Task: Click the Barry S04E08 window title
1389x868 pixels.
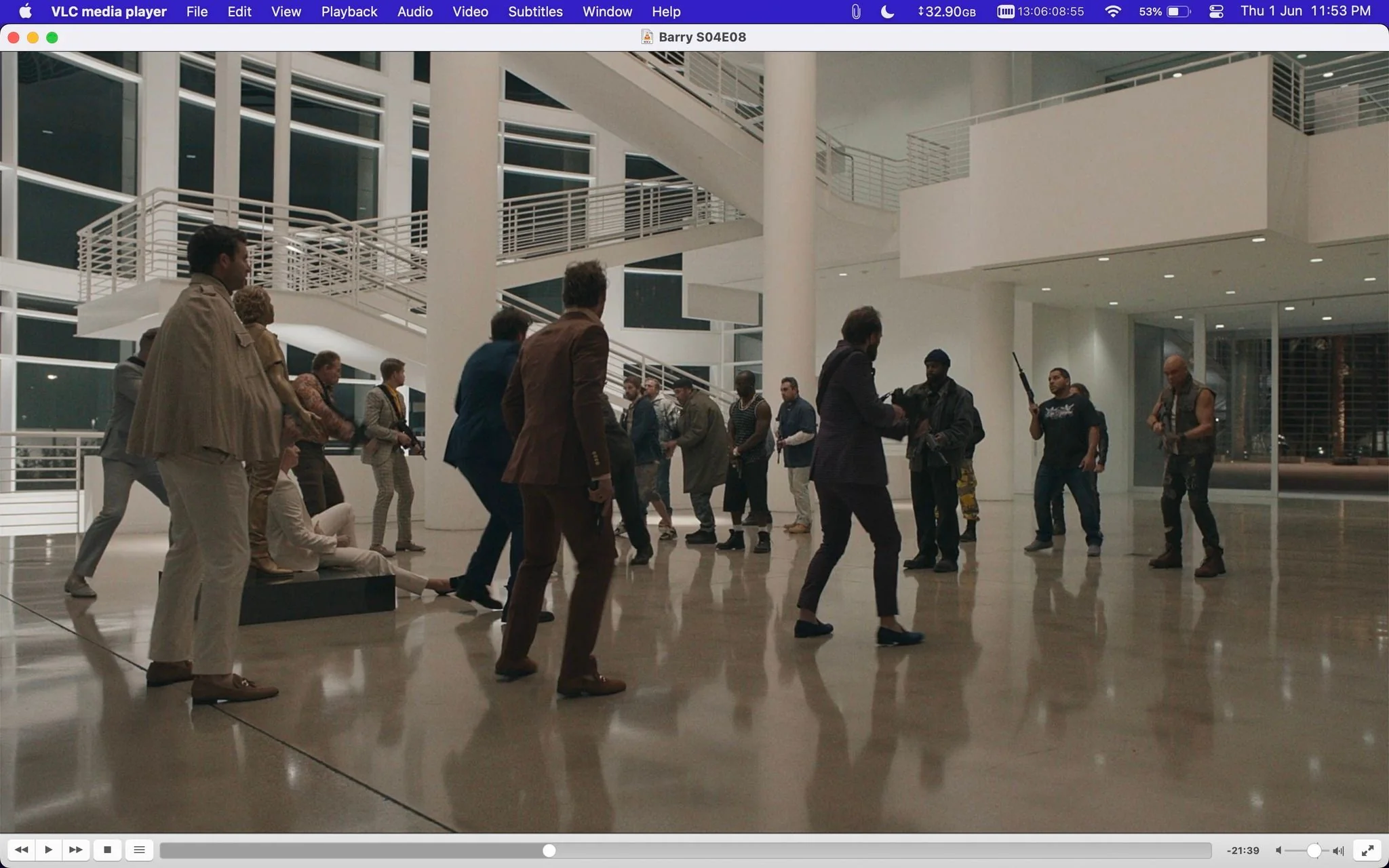Action: coord(702,37)
